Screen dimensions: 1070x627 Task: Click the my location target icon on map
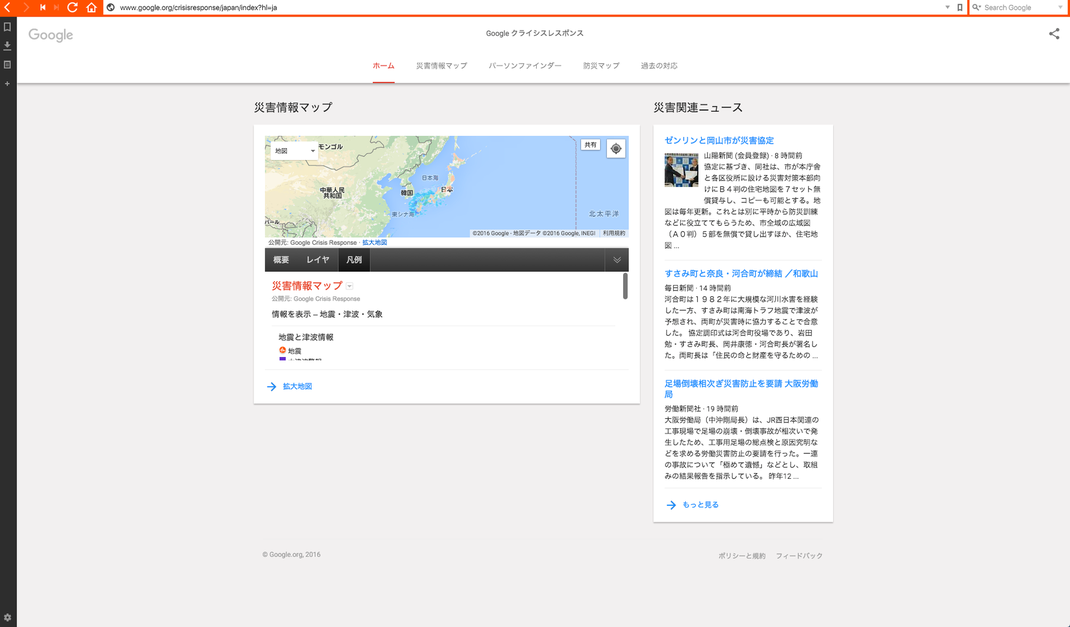[616, 149]
